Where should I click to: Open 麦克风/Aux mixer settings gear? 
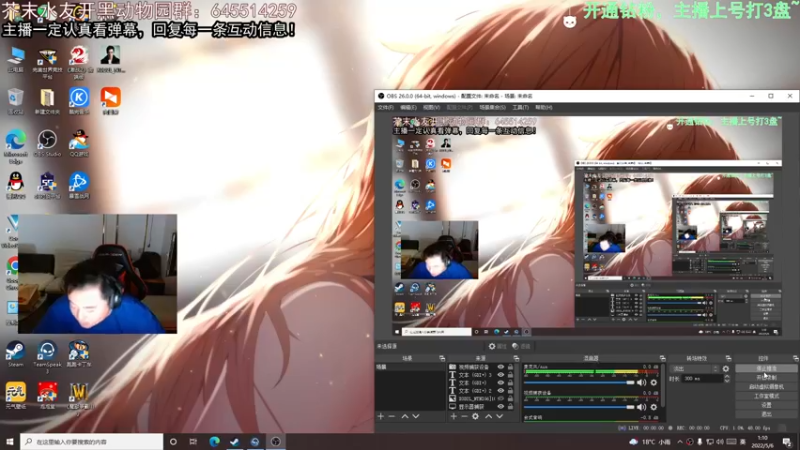(x=654, y=382)
